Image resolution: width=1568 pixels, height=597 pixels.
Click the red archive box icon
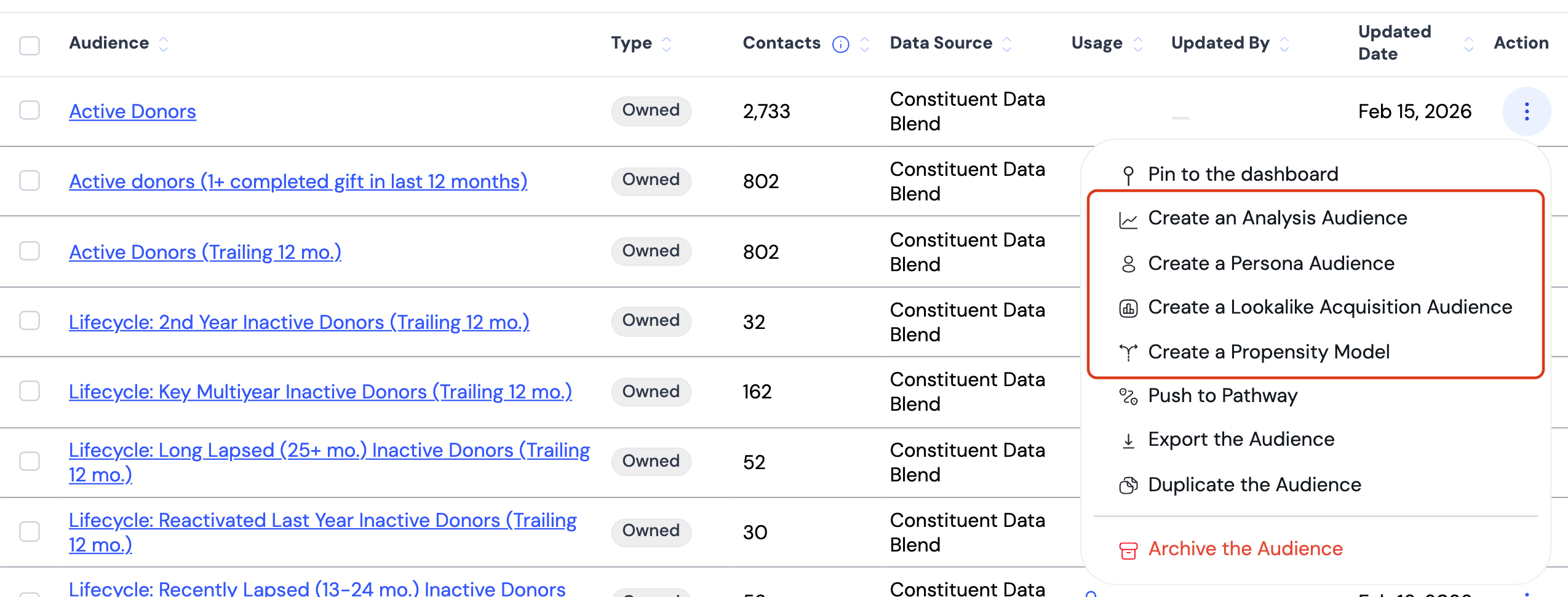tap(1128, 550)
